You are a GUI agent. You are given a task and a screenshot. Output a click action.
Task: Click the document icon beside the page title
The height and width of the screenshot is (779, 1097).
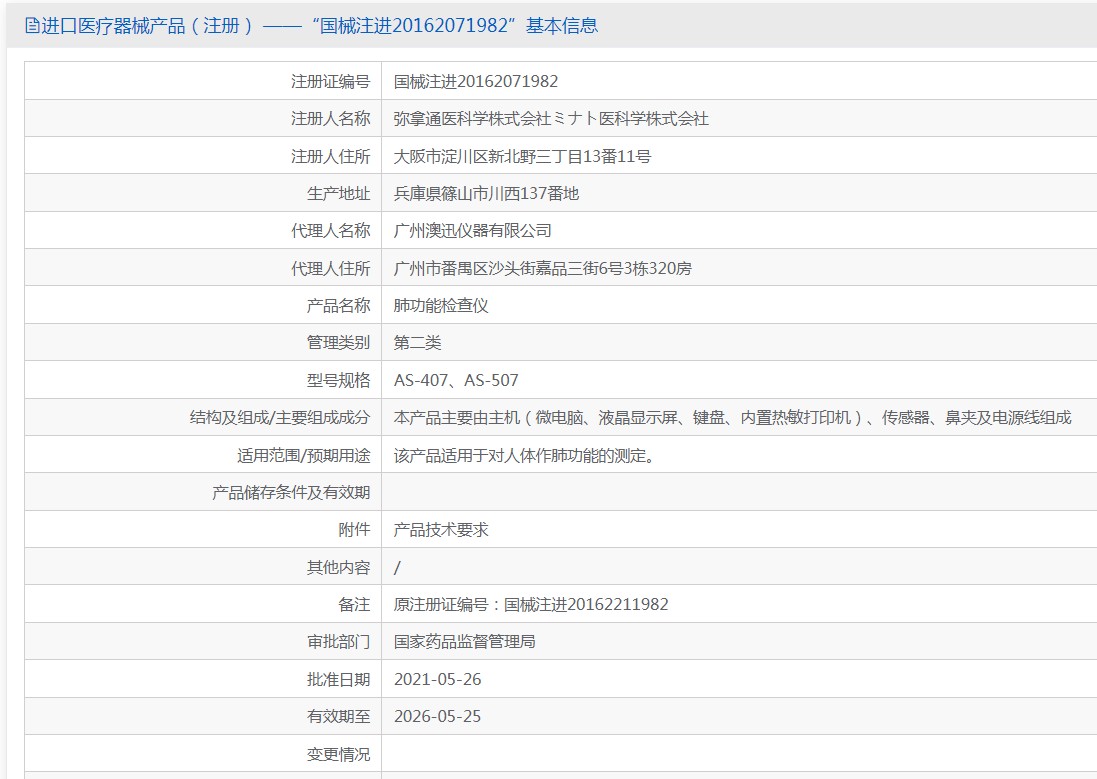click(x=32, y=26)
